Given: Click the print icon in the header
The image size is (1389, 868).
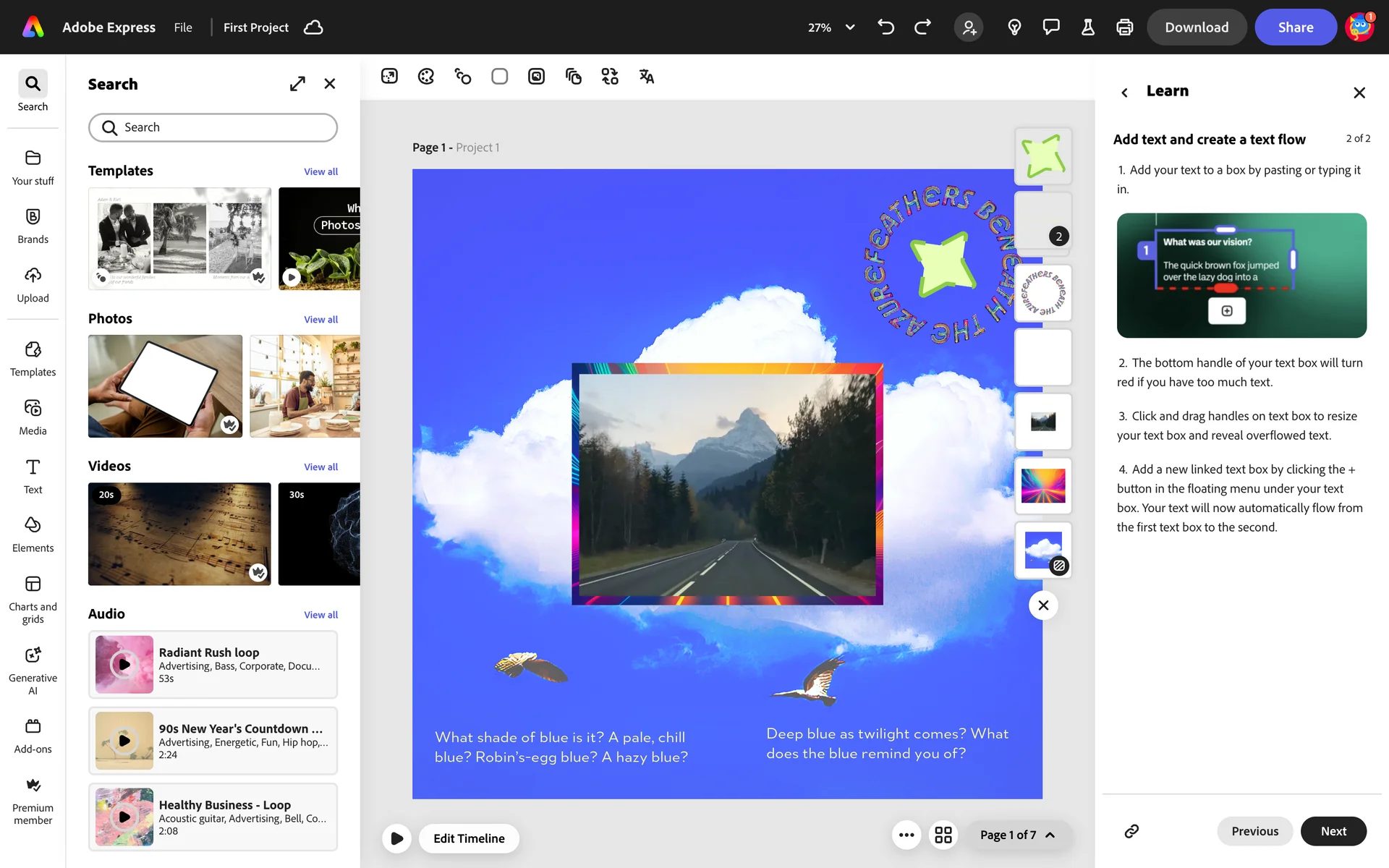Looking at the screenshot, I should click(x=1124, y=27).
